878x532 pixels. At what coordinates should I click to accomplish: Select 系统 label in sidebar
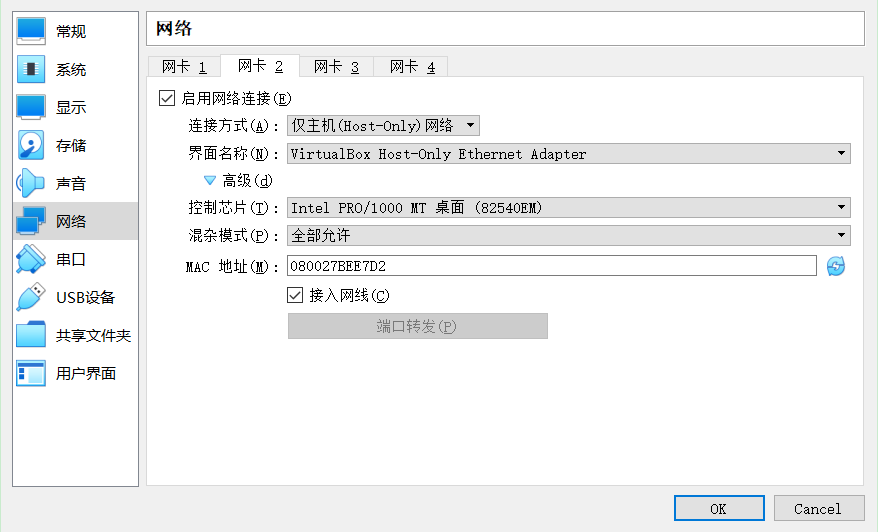tap(71, 69)
